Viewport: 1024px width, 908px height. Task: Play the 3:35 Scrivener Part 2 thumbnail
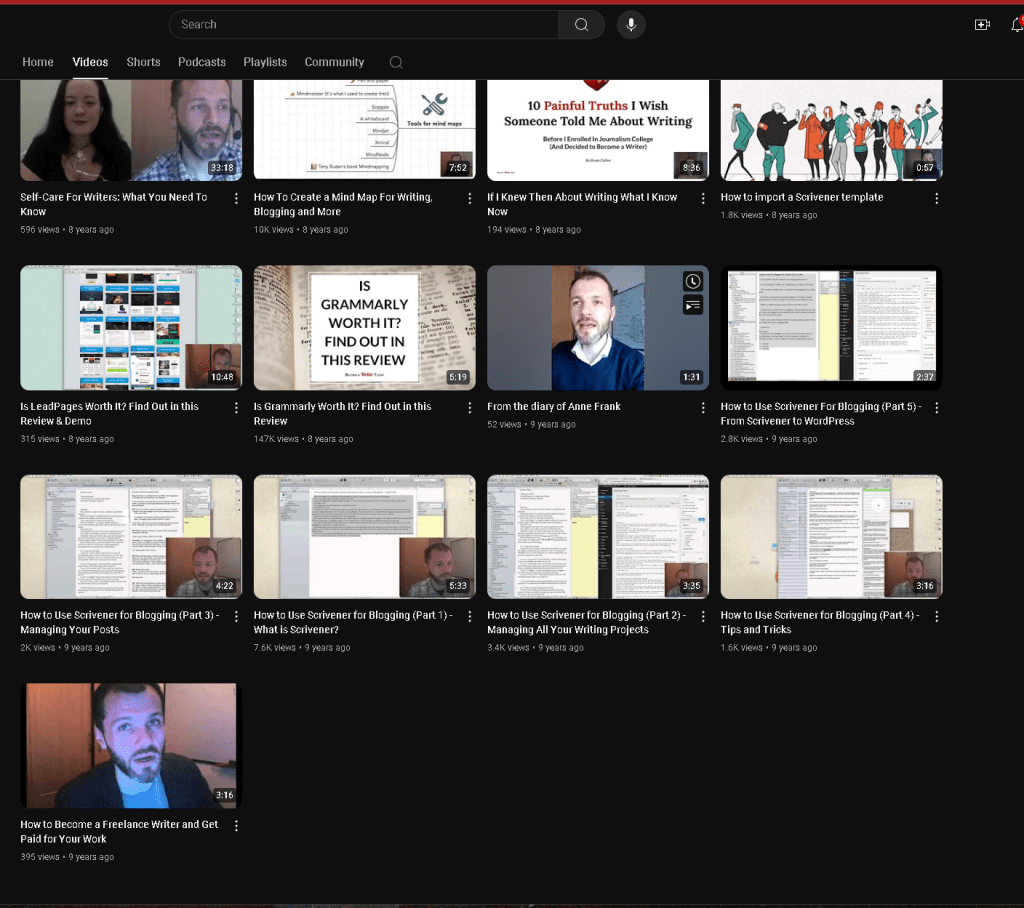tap(598, 537)
